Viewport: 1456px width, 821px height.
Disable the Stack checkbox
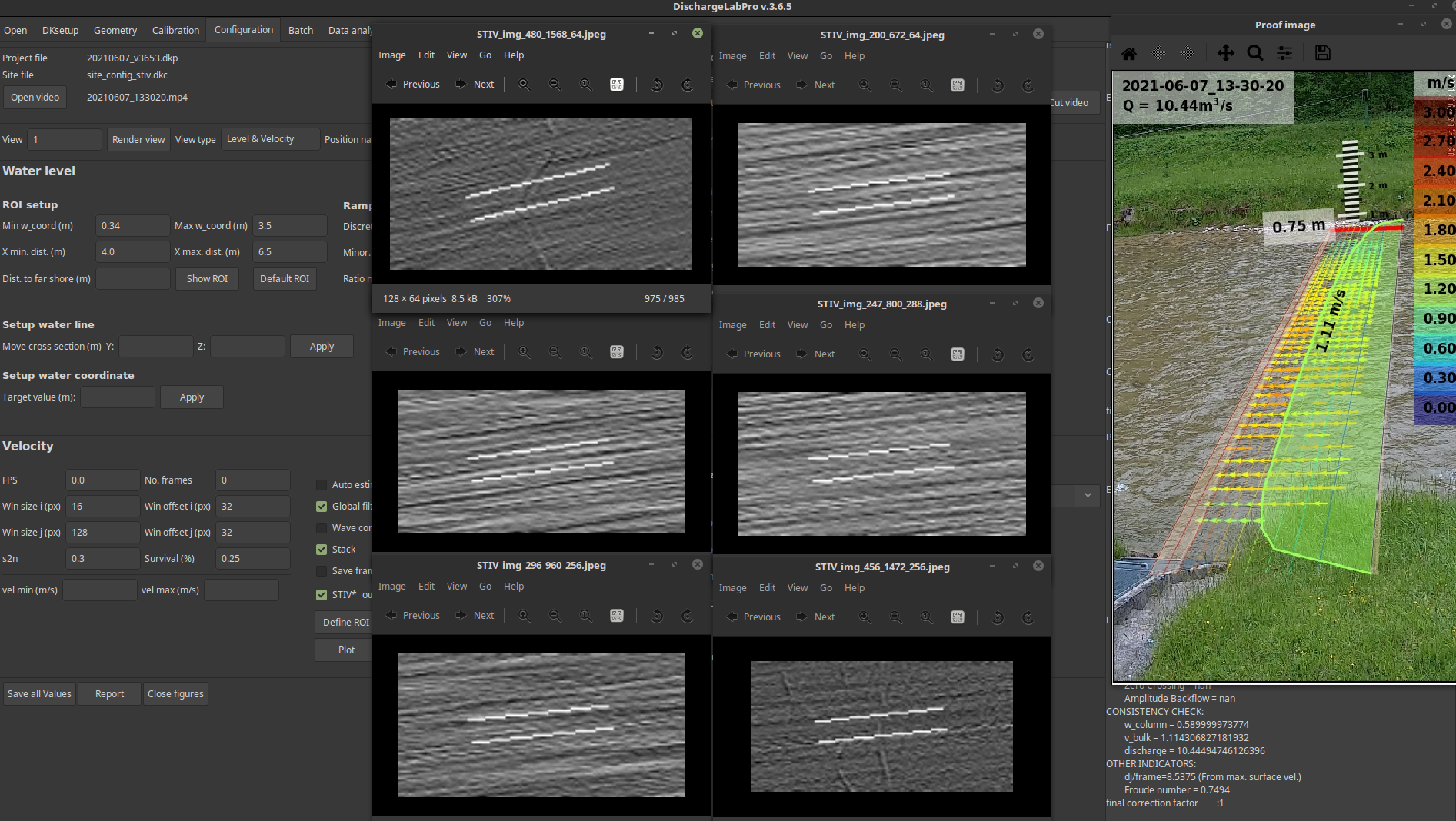(x=322, y=550)
